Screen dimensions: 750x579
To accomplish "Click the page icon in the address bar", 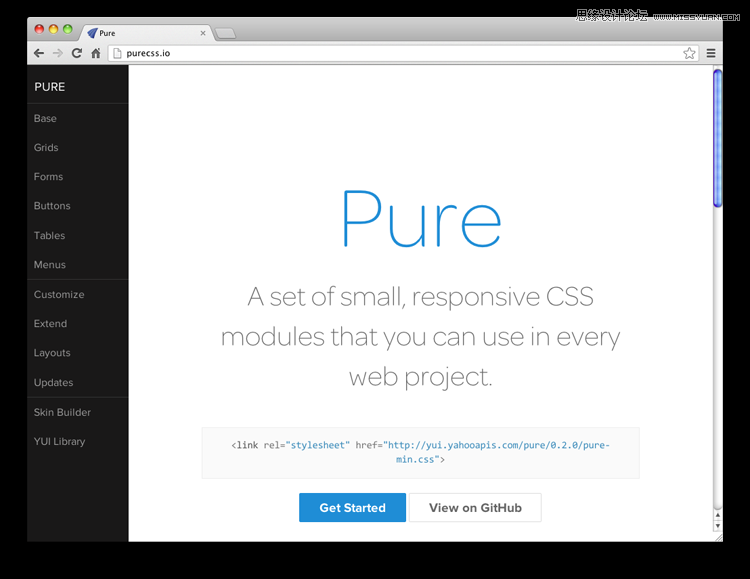I will coord(117,53).
